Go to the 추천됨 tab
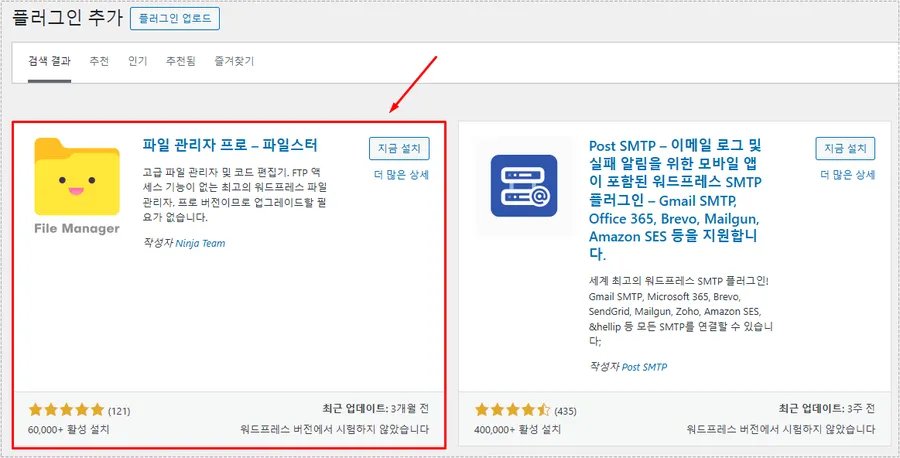The width and height of the screenshot is (900, 458). (181, 61)
